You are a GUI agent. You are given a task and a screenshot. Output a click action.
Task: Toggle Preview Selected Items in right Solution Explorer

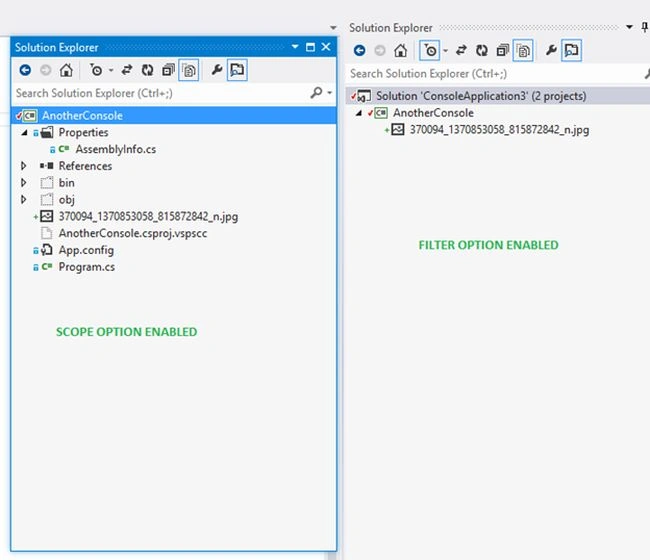click(572, 50)
